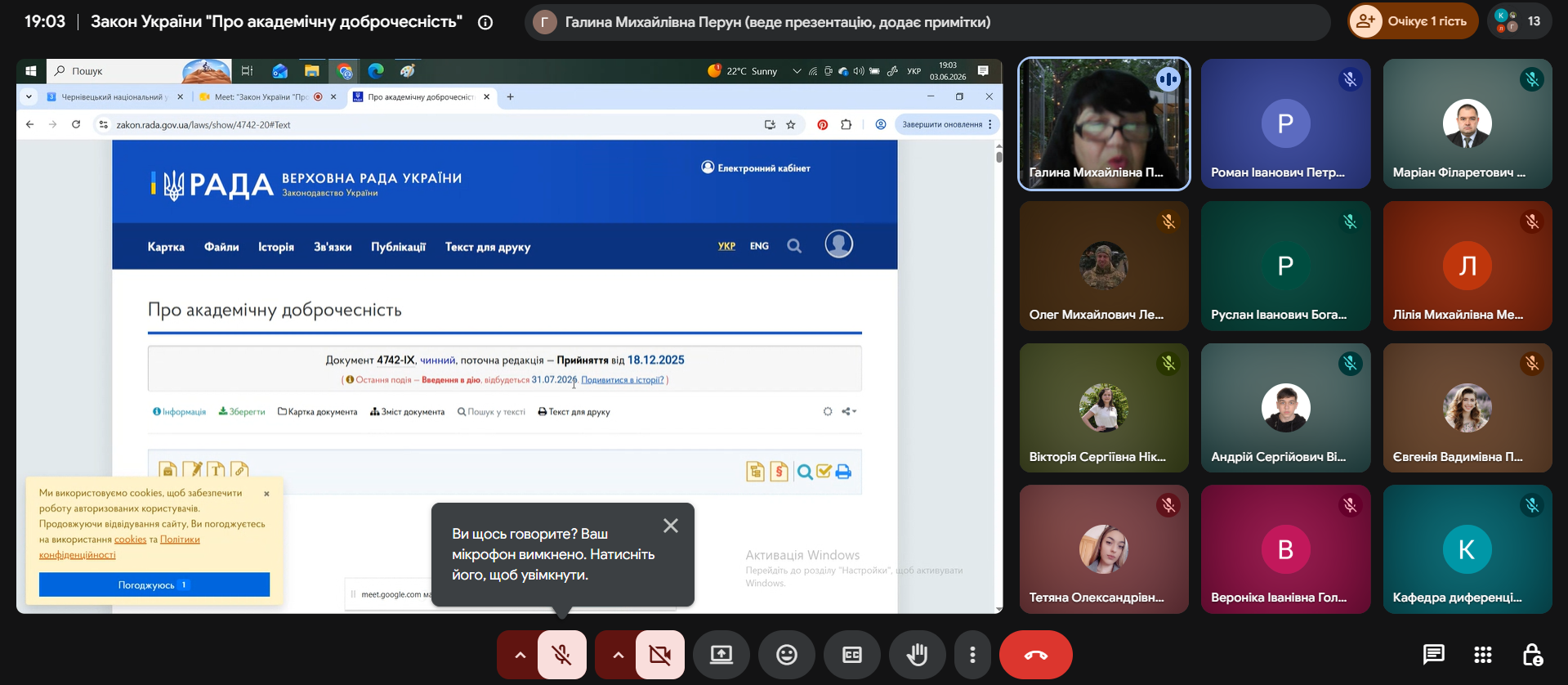Turn on the camera in the call controls
1568x685 pixels.
click(659, 655)
